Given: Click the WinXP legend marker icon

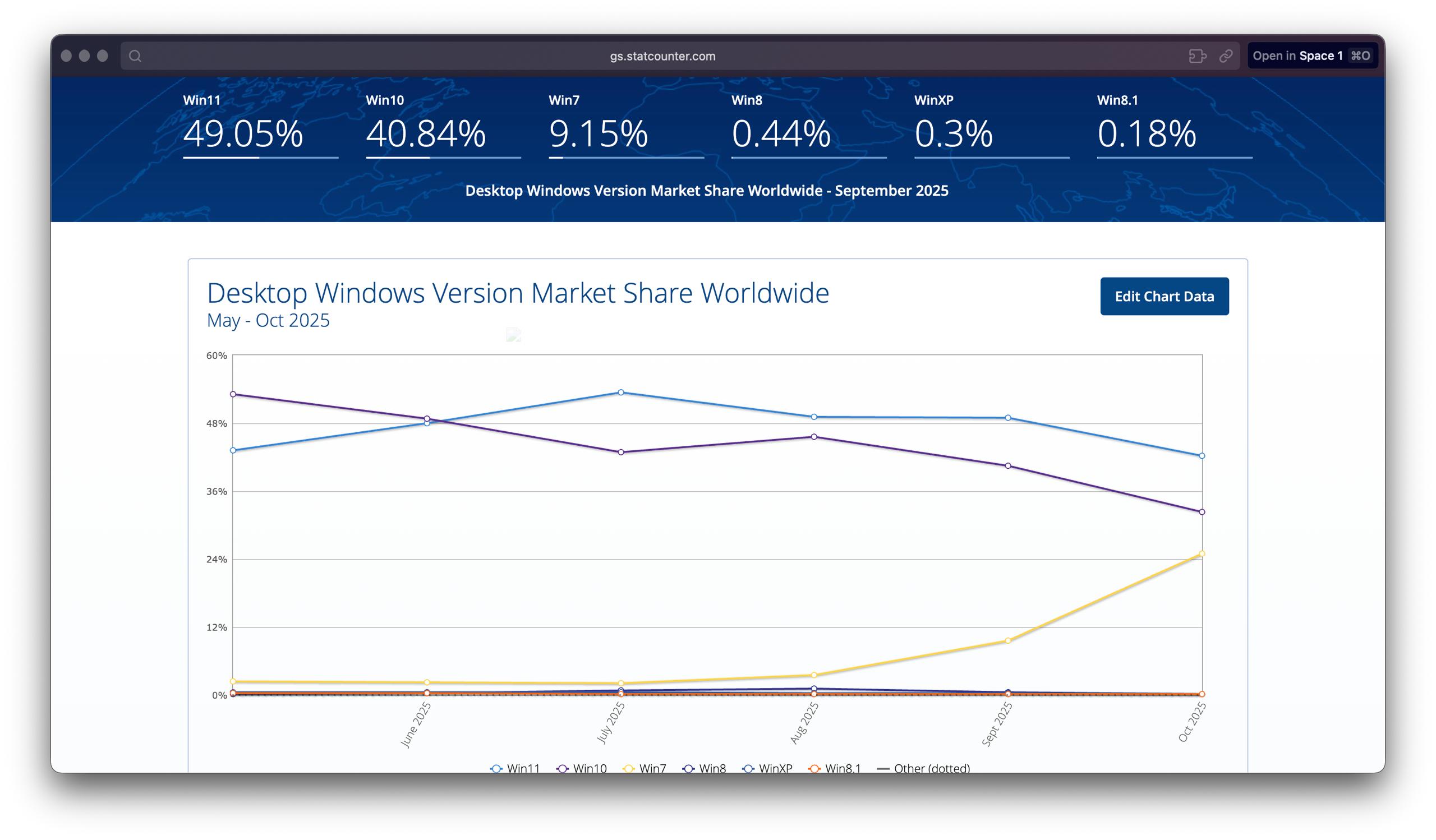Looking at the screenshot, I should pos(748,768).
